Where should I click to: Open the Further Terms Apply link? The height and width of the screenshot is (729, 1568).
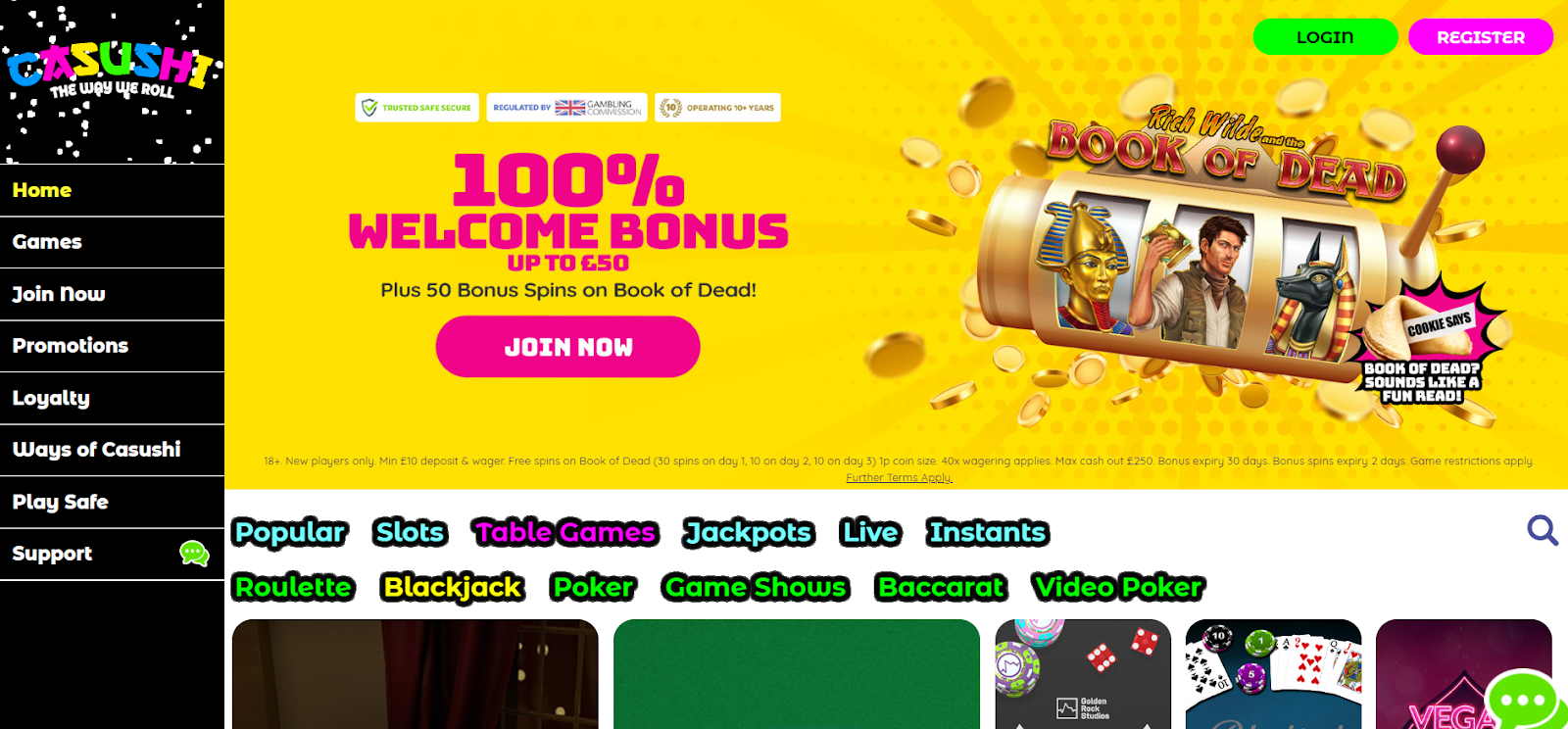tap(899, 478)
